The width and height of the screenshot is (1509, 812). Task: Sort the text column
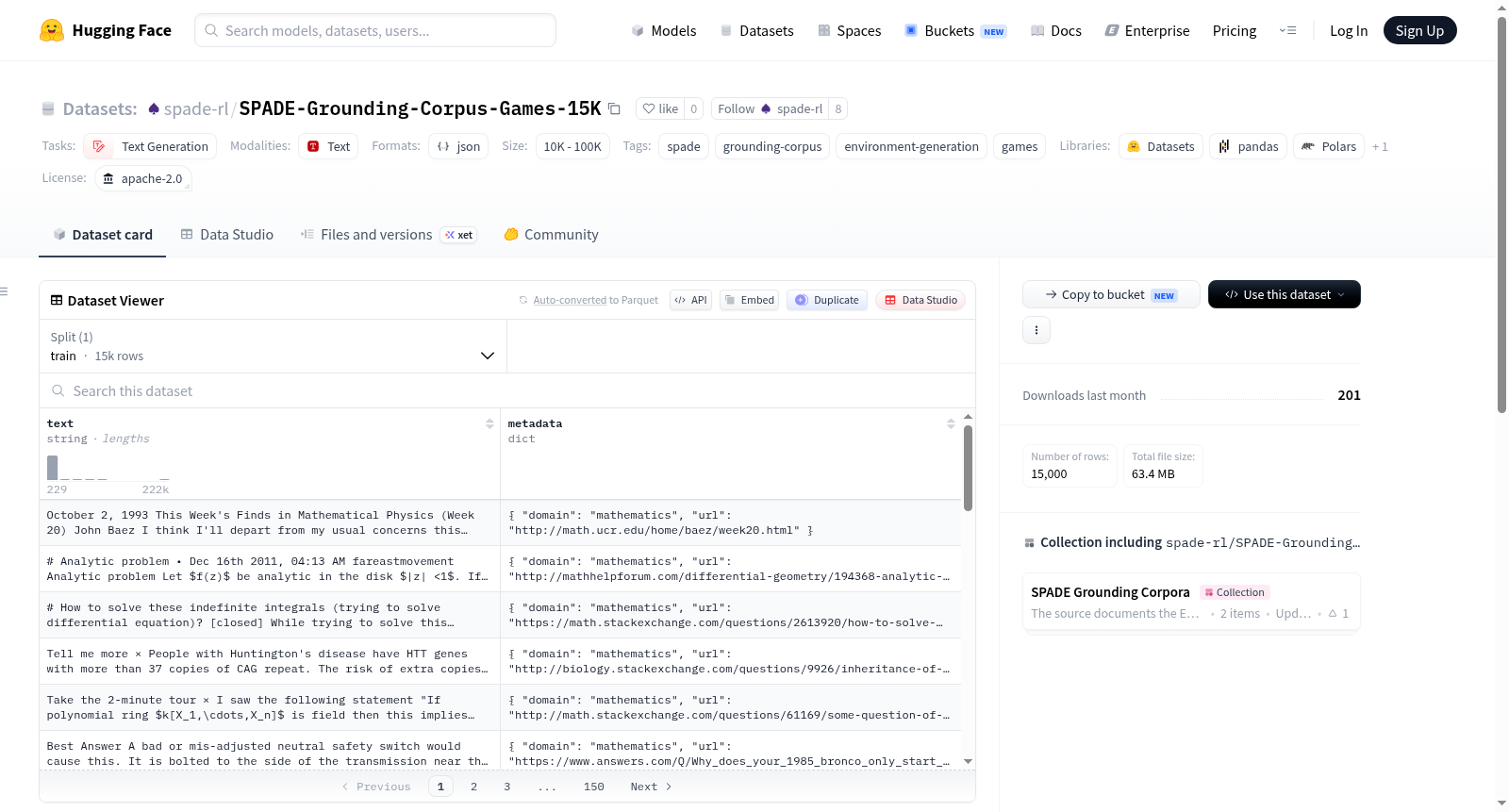[489, 423]
